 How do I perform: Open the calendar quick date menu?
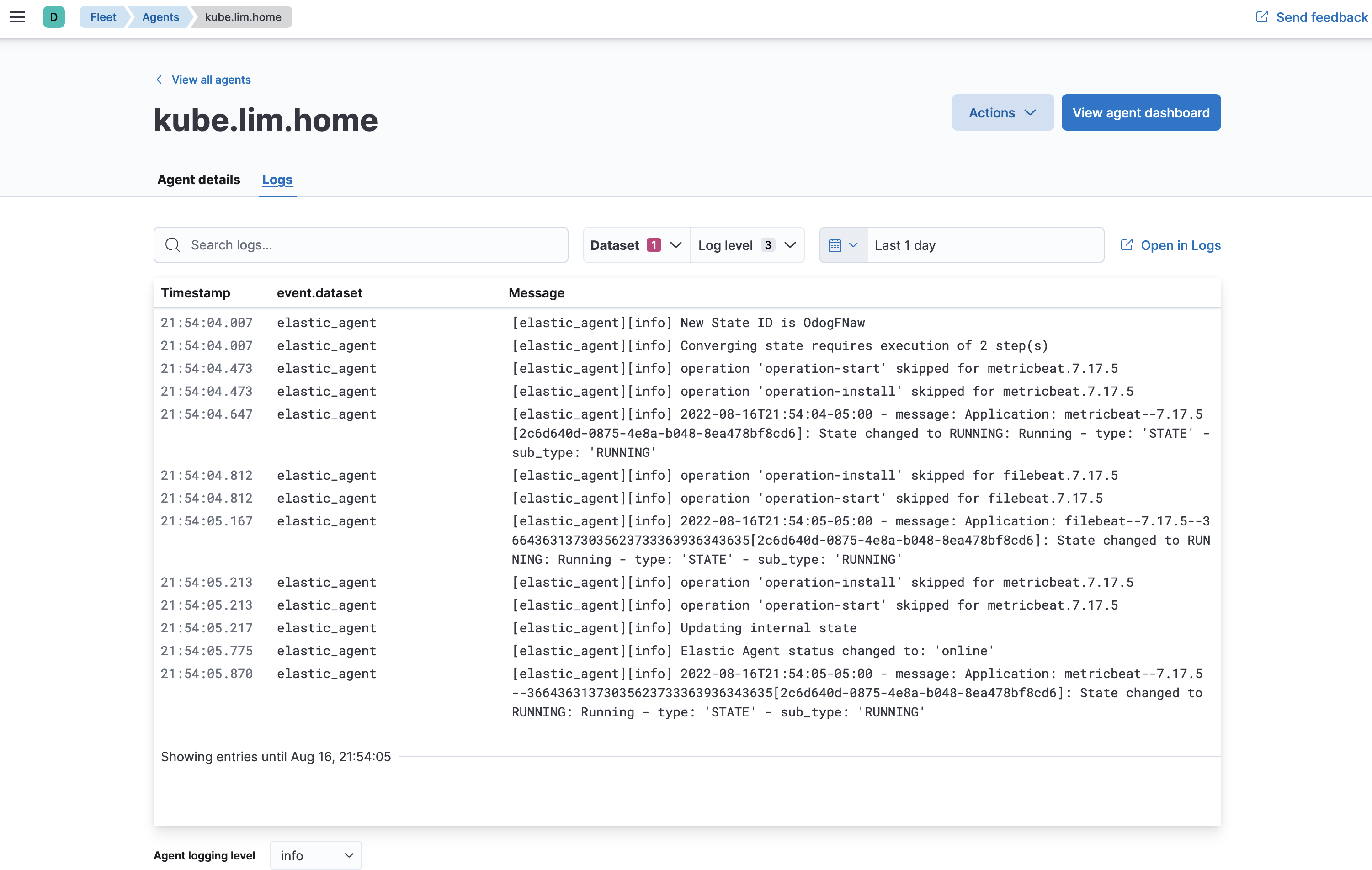pyautogui.click(x=843, y=245)
